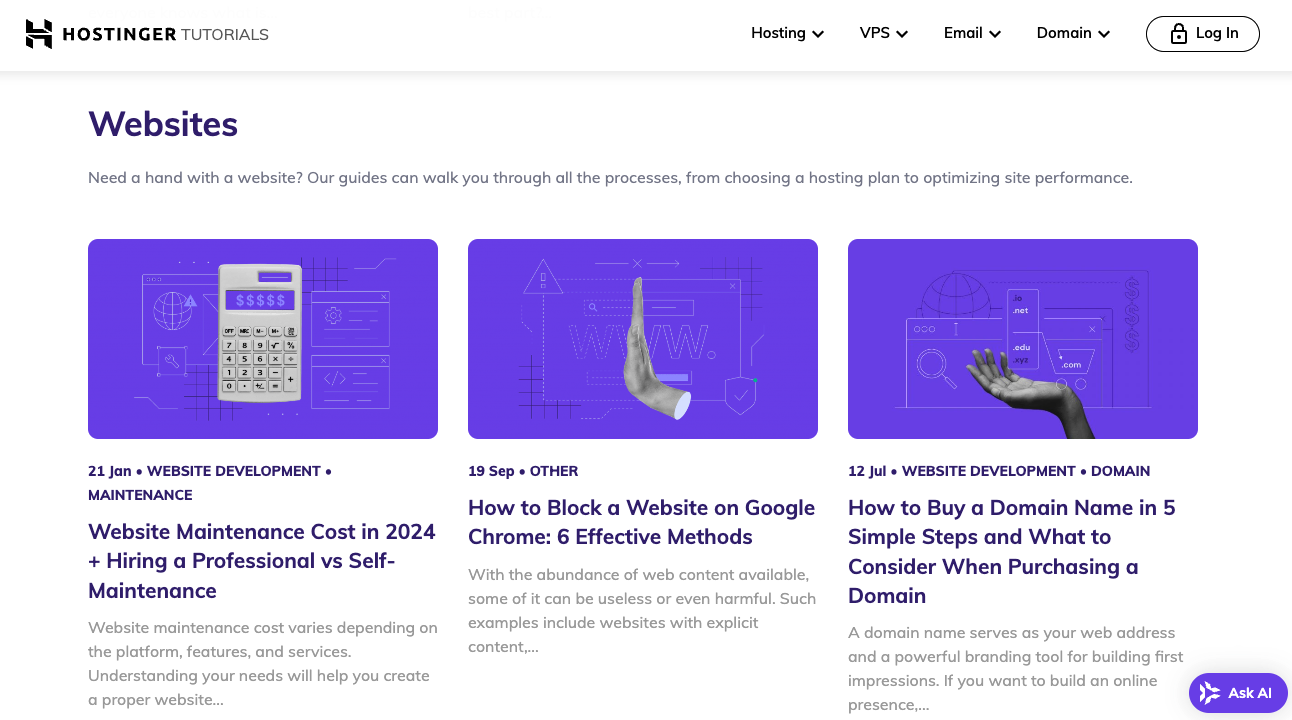Open the blocking websites on Chrome article
Viewport: 1292px width, 720px height.
(641, 522)
